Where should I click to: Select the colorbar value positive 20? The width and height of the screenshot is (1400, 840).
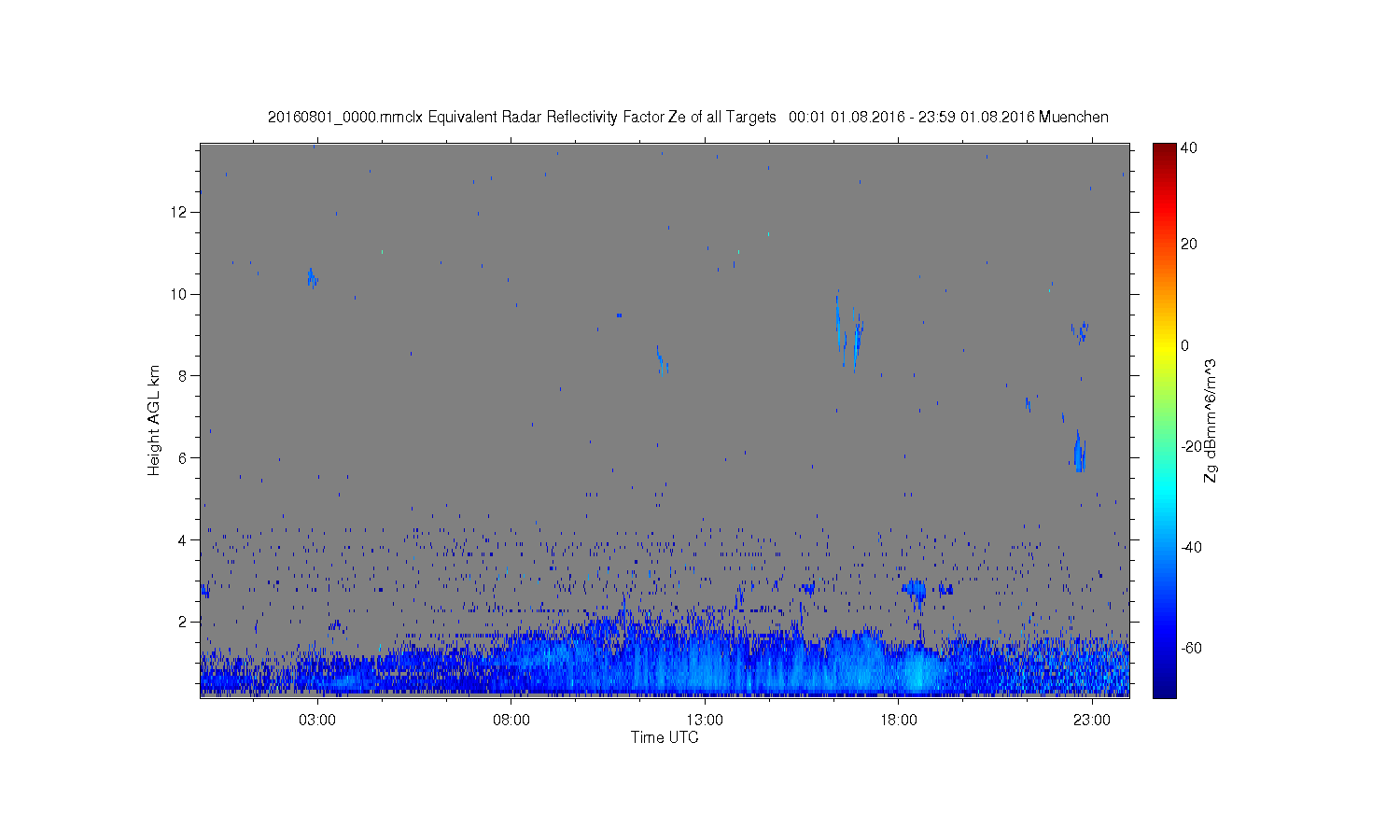[x=1189, y=245]
